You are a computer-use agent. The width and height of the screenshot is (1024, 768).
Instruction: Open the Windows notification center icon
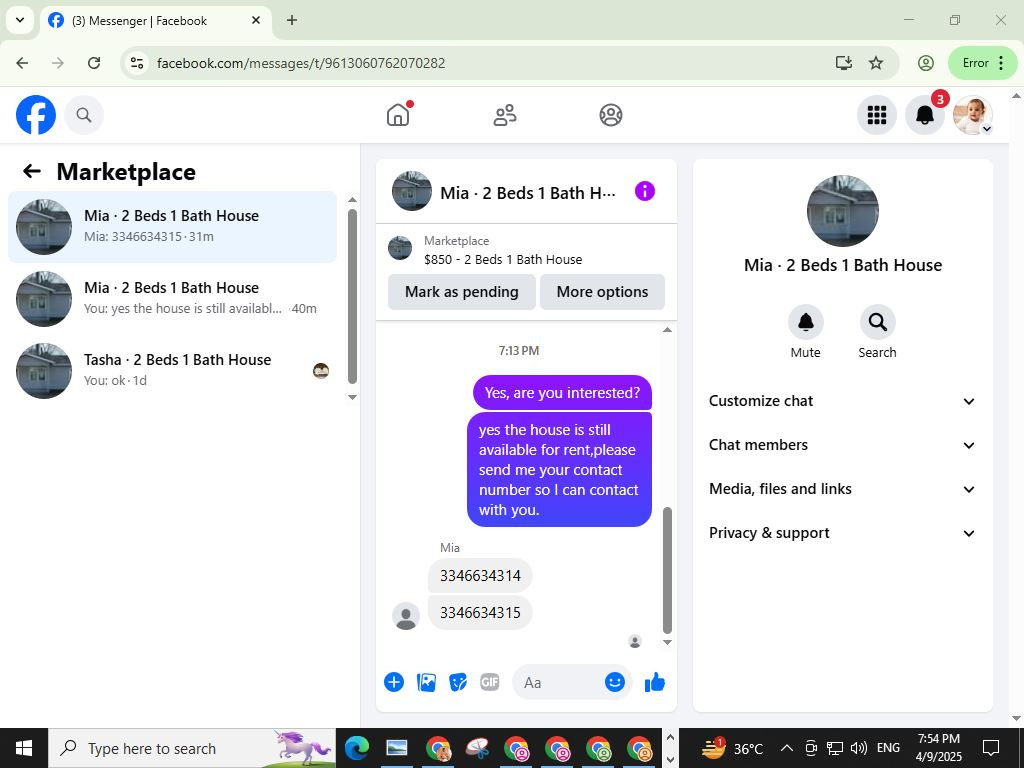click(991, 748)
